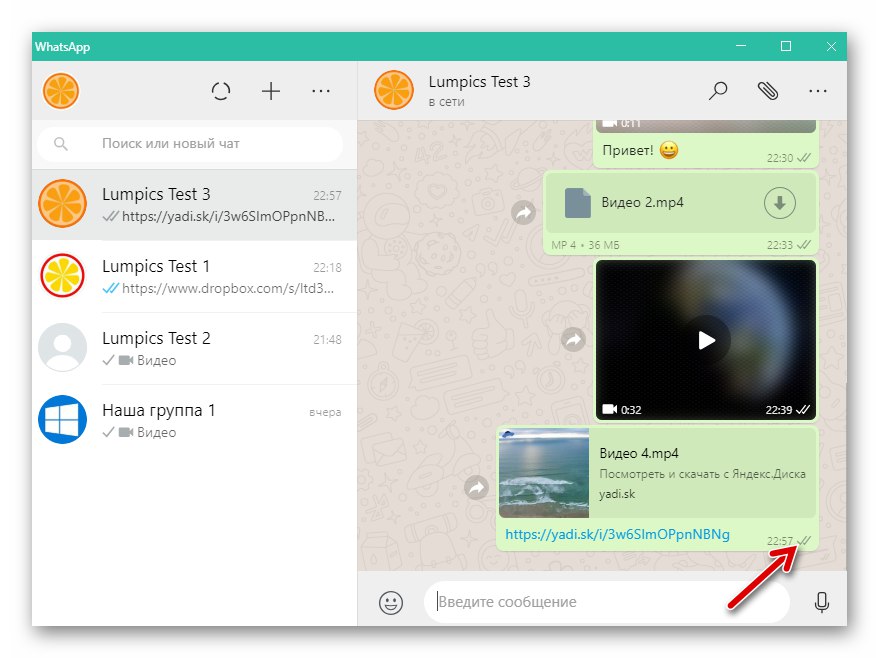Play the 0:32 video message
Screen dimensions: 879x658
pyautogui.click(x=706, y=340)
